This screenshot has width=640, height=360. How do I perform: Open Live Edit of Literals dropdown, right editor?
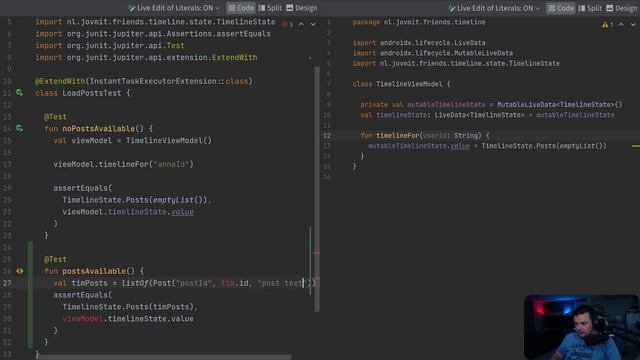point(494,8)
